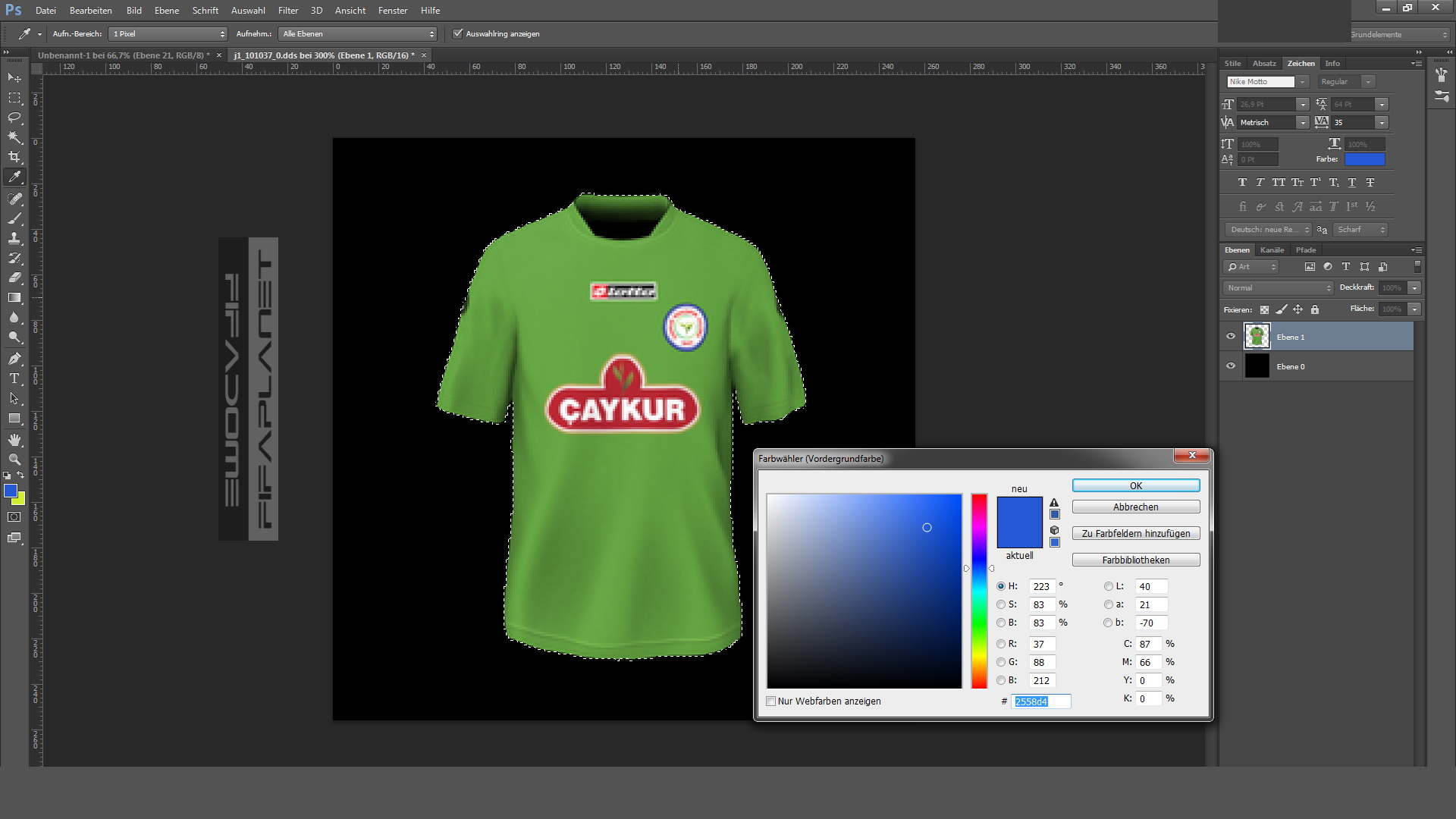Confirm color with OK button
This screenshot has height=819, width=1456.
click(x=1136, y=486)
